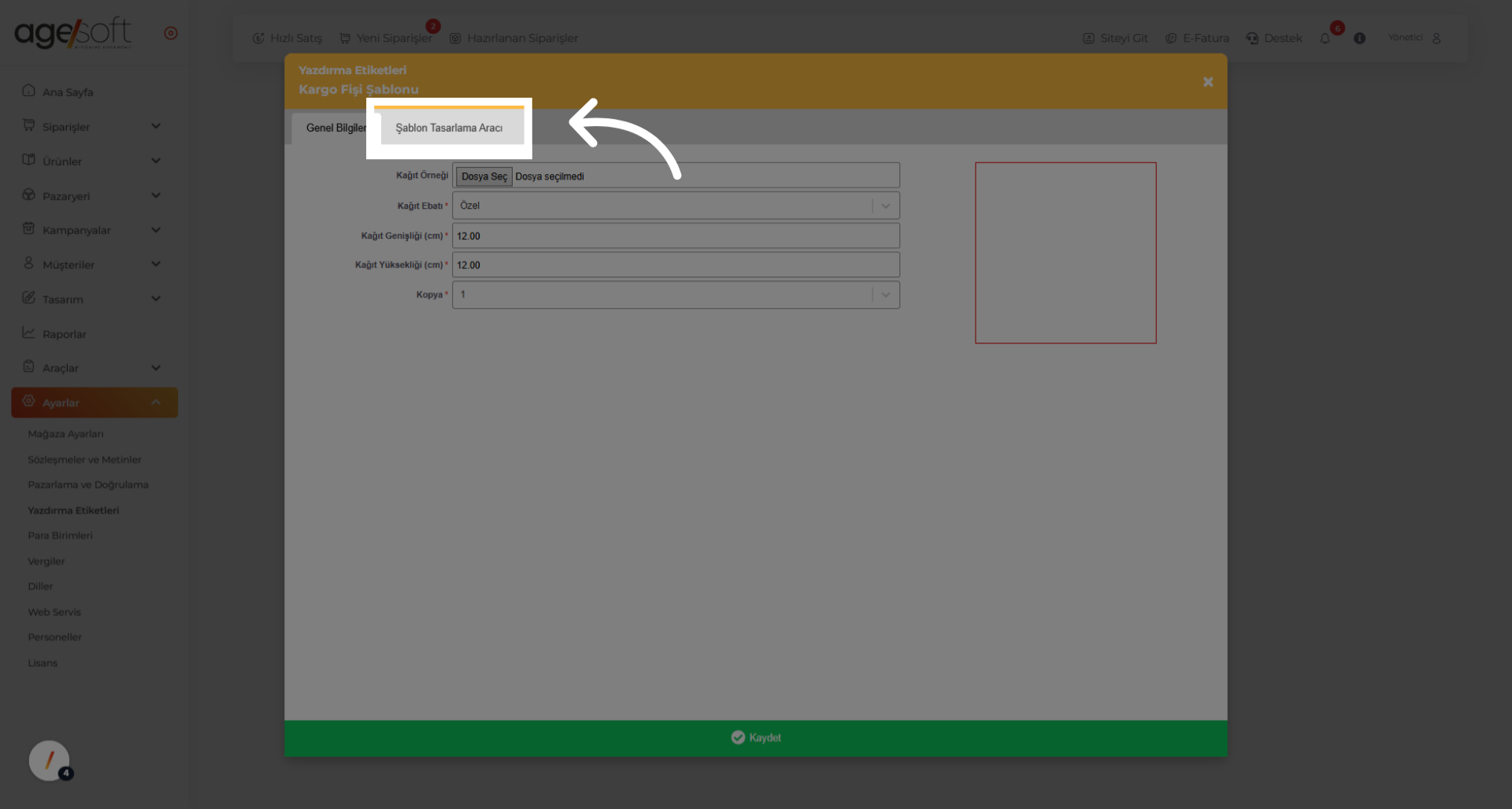Open Yazdırma Etiketleri submenu item

pyautogui.click(x=73, y=510)
